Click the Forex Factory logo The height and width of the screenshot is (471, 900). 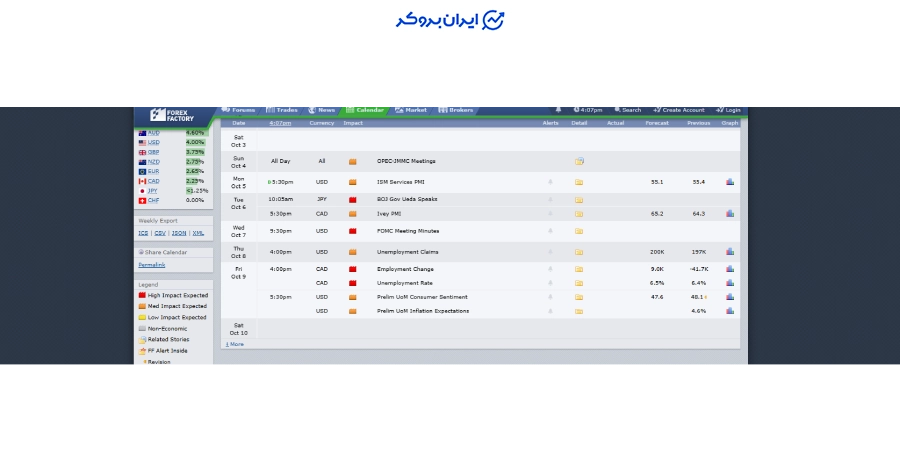[x=172, y=115]
